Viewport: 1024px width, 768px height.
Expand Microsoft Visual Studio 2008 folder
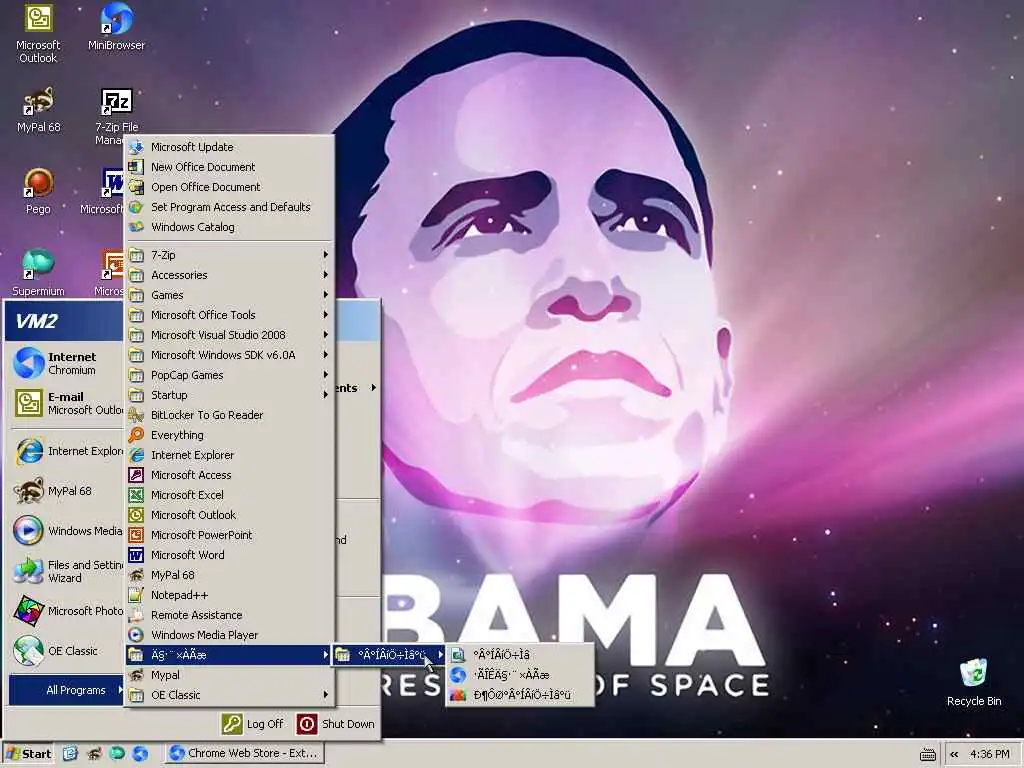pyautogui.click(x=229, y=335)
